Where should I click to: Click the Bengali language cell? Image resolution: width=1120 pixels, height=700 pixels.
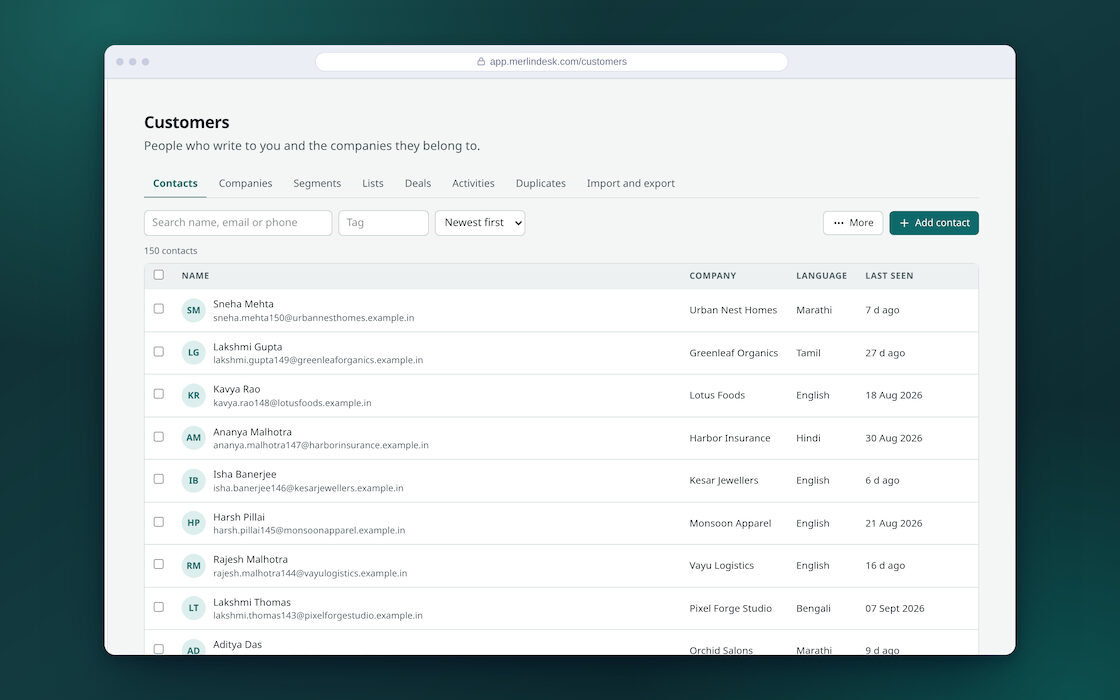814,609
